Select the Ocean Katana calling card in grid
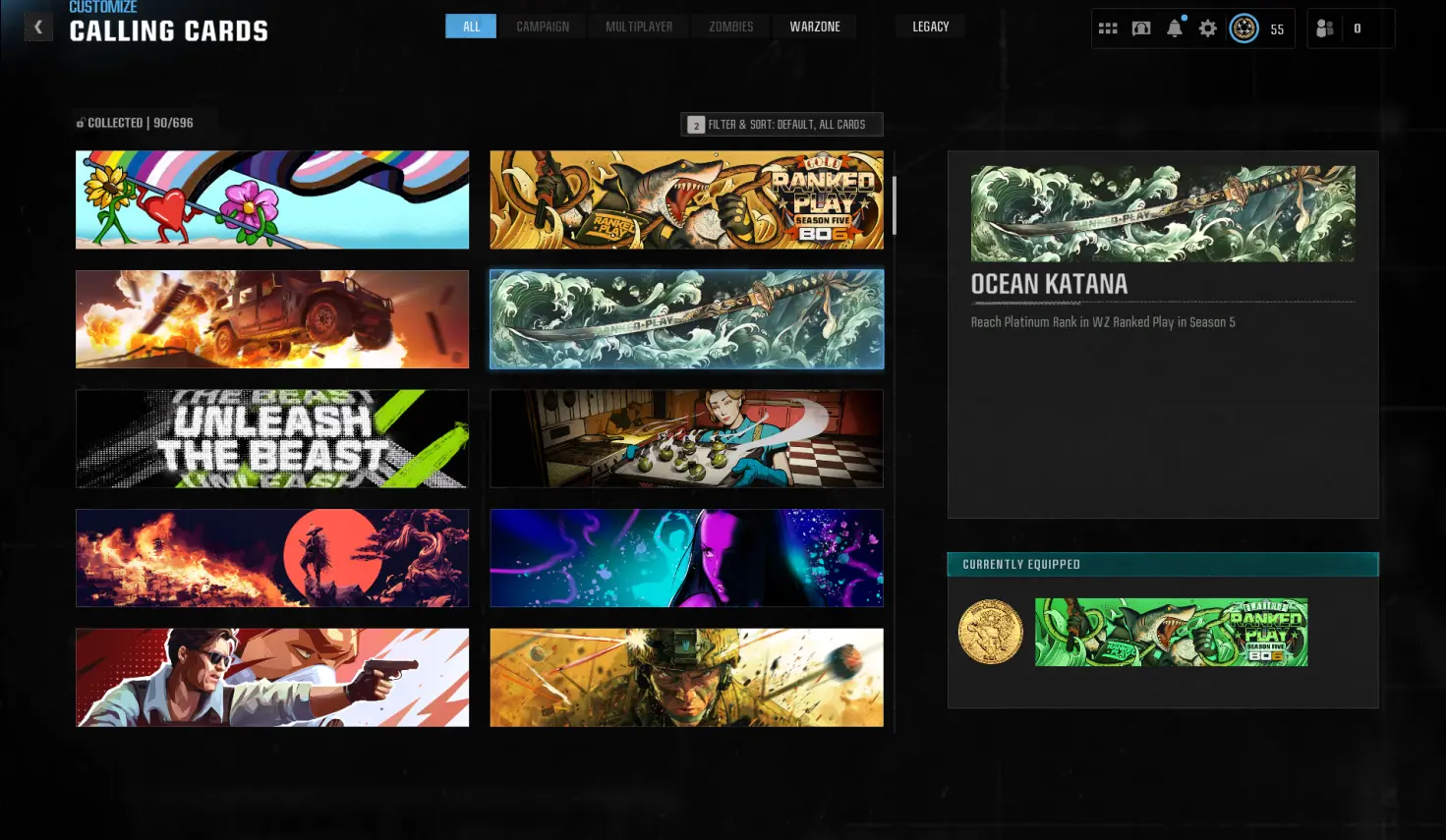The height and width of the screenshot is (840, 1446). click(686, 319)
